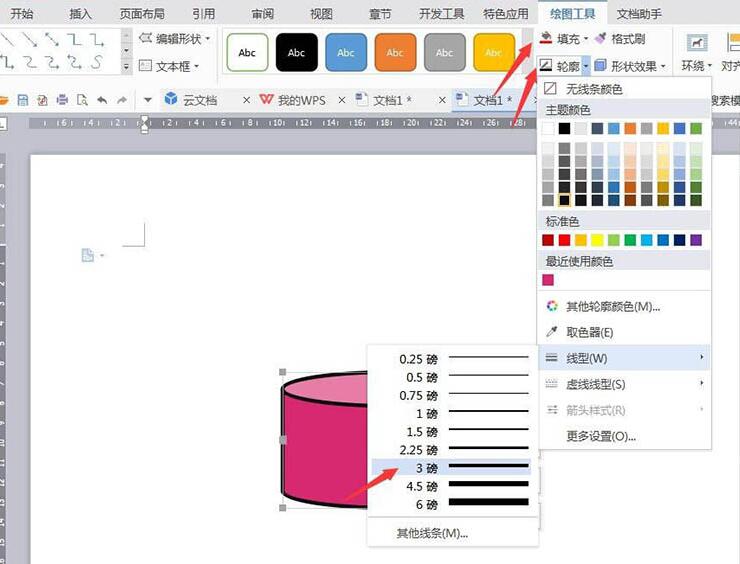This screenshot has height=564, width=740.
Task: Open quick access toolbar customize dropdown
Action: click(x=148, y=100)
